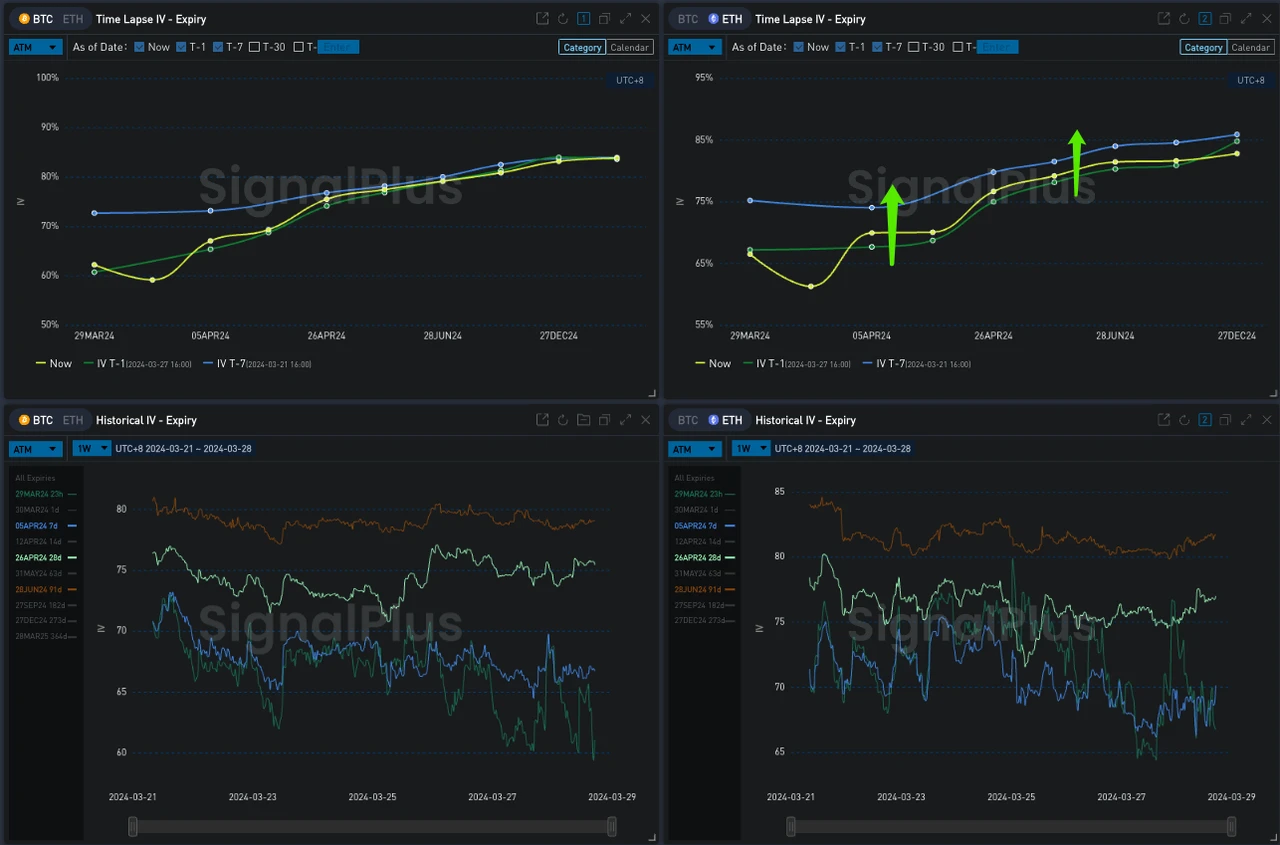Viewport: 1280px width, 845px height.
Task: Select 28JUN24 91d expiry in ETH Historical list
Action: point(700,590)
